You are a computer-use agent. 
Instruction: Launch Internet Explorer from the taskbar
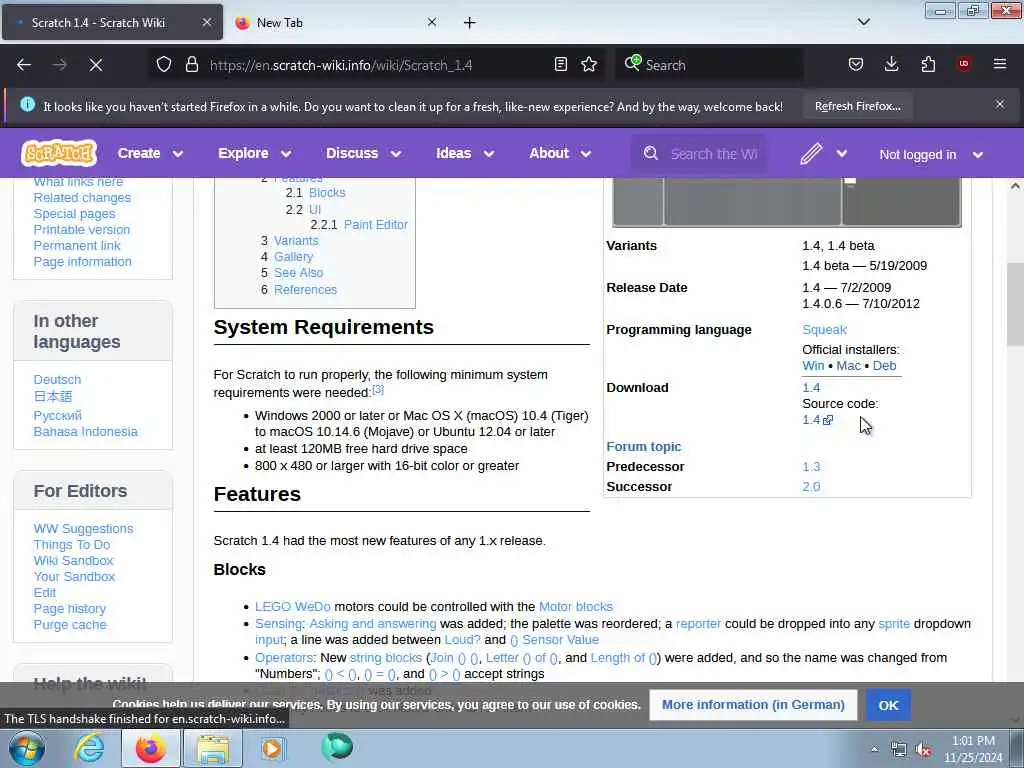(x=89, y=748)
